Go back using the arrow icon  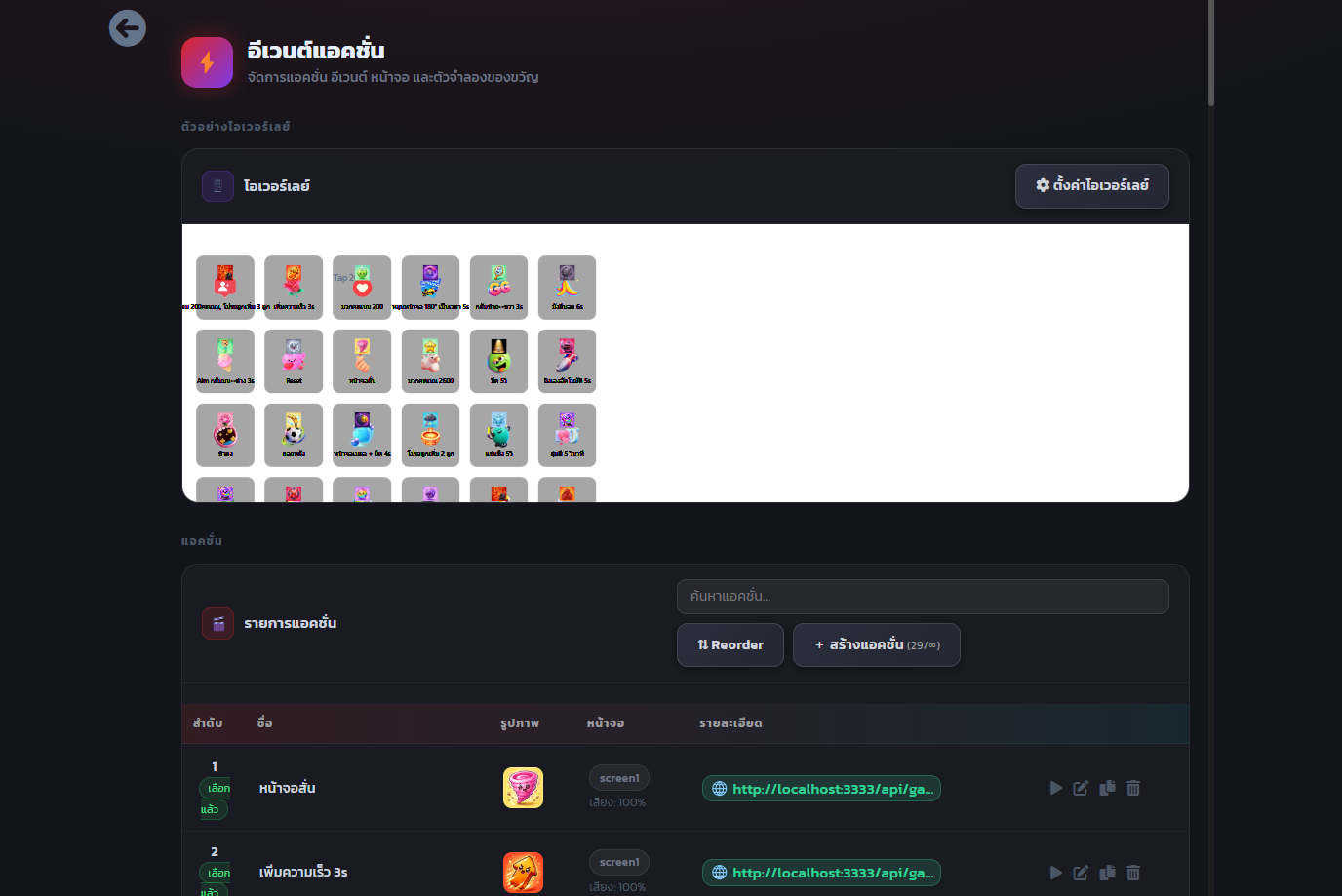(x=128, y=28)
